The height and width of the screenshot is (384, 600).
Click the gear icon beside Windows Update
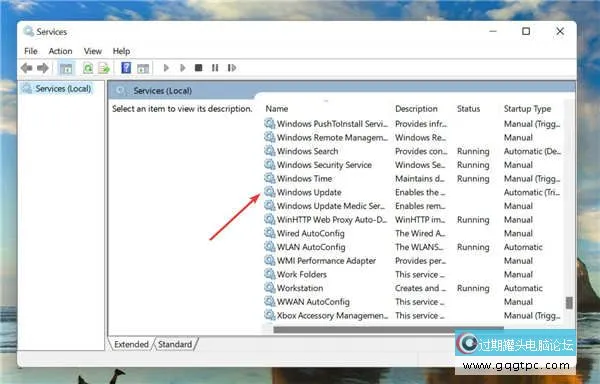(270, 192)
